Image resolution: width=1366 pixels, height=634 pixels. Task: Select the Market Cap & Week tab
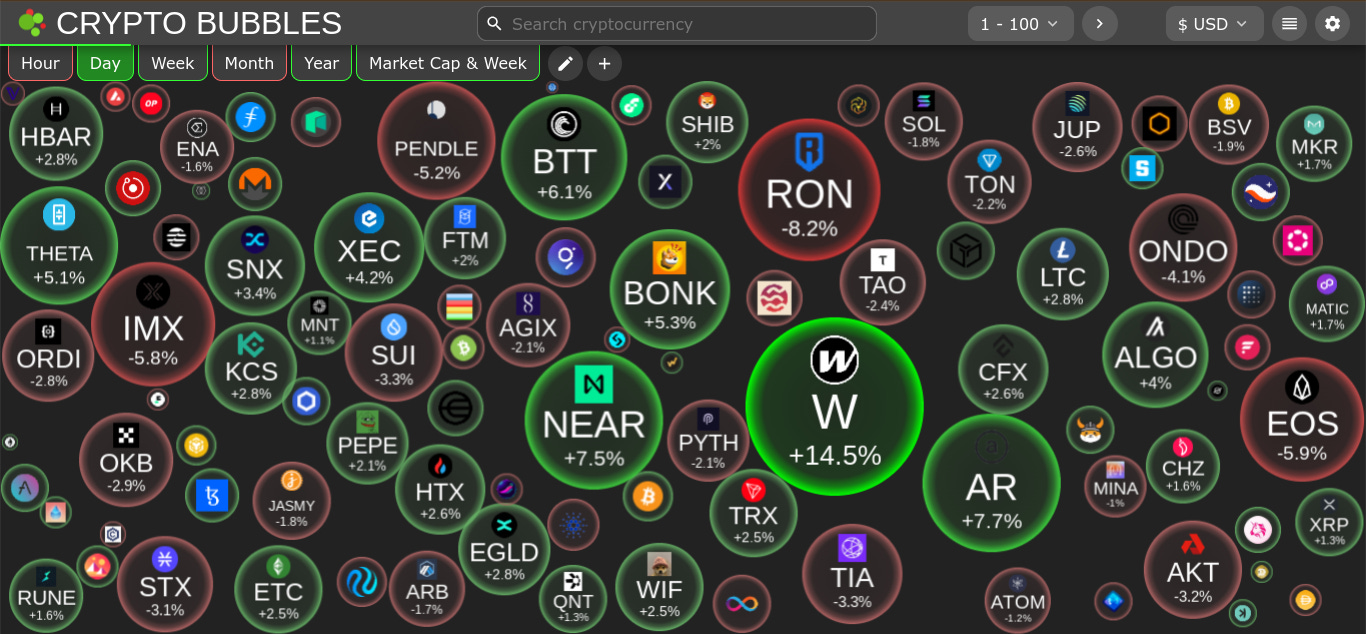[448, 63]
